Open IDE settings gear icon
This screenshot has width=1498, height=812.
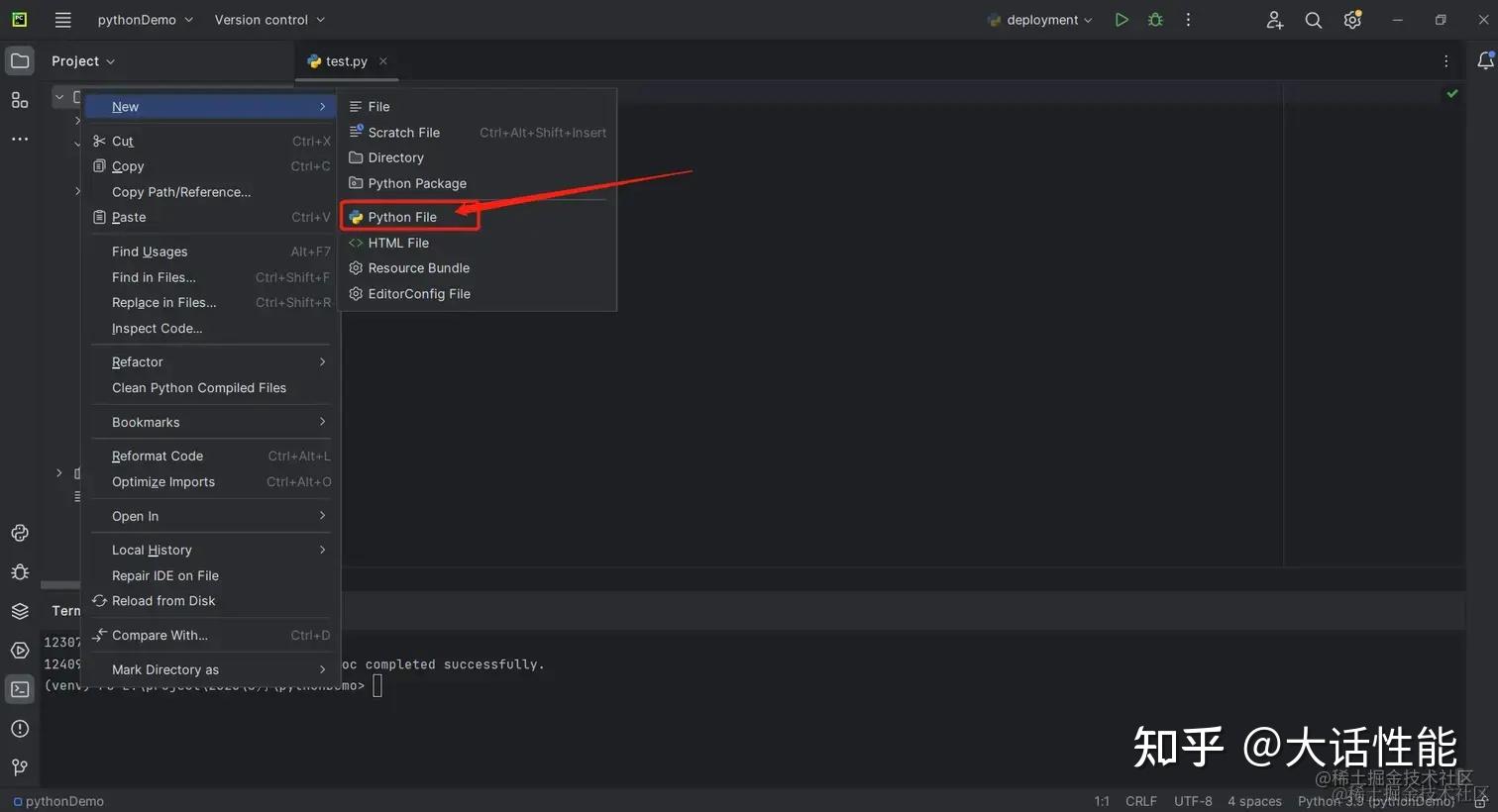tap(1352, 20)
